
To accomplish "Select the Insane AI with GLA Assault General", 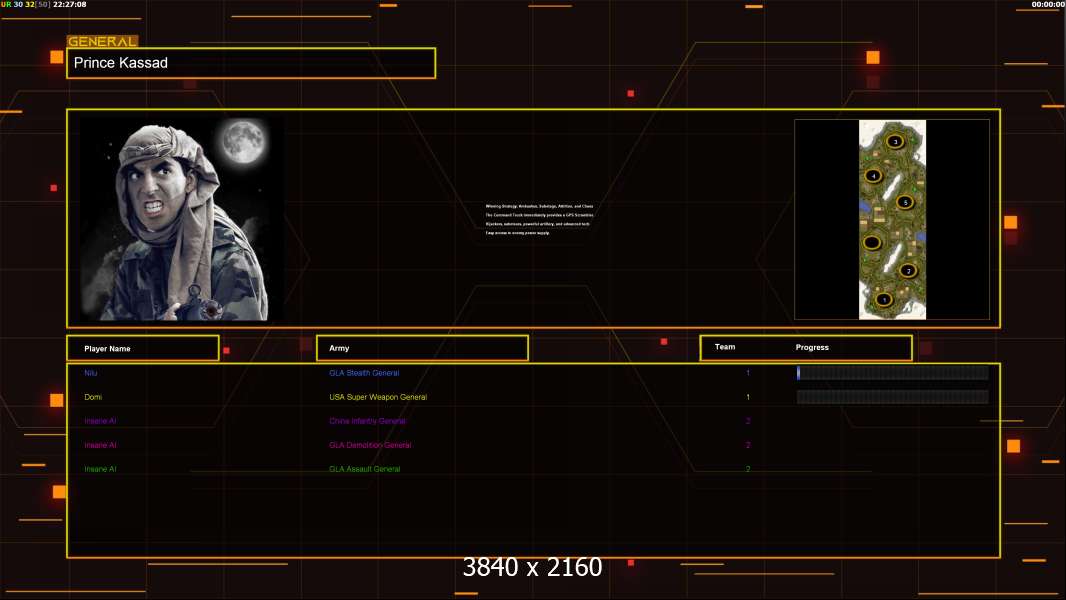I will pyautogui.click(x=100, y=469).
